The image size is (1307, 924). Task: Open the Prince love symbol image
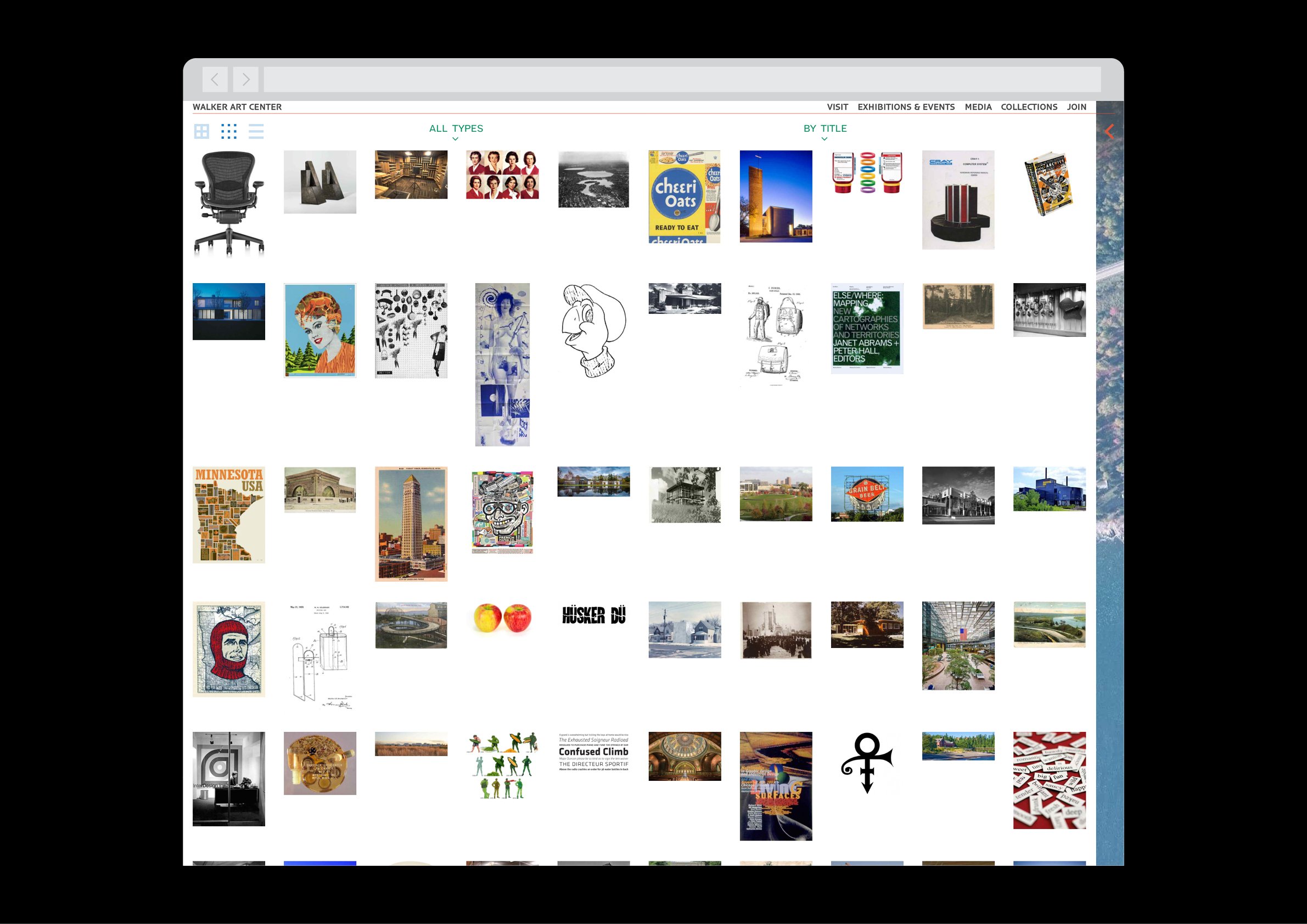click(x=866, y=763)
